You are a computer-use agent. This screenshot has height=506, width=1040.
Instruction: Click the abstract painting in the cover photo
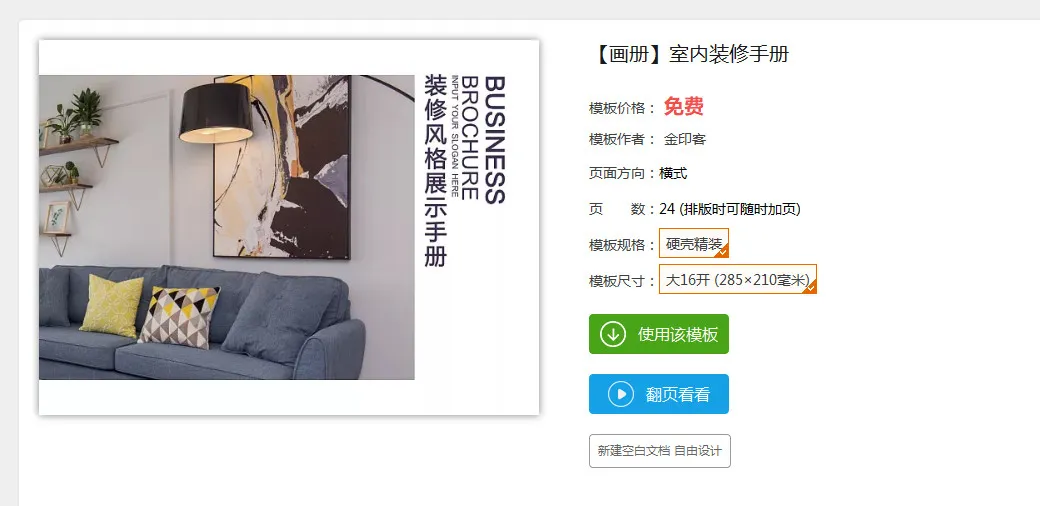coord(282,166)
